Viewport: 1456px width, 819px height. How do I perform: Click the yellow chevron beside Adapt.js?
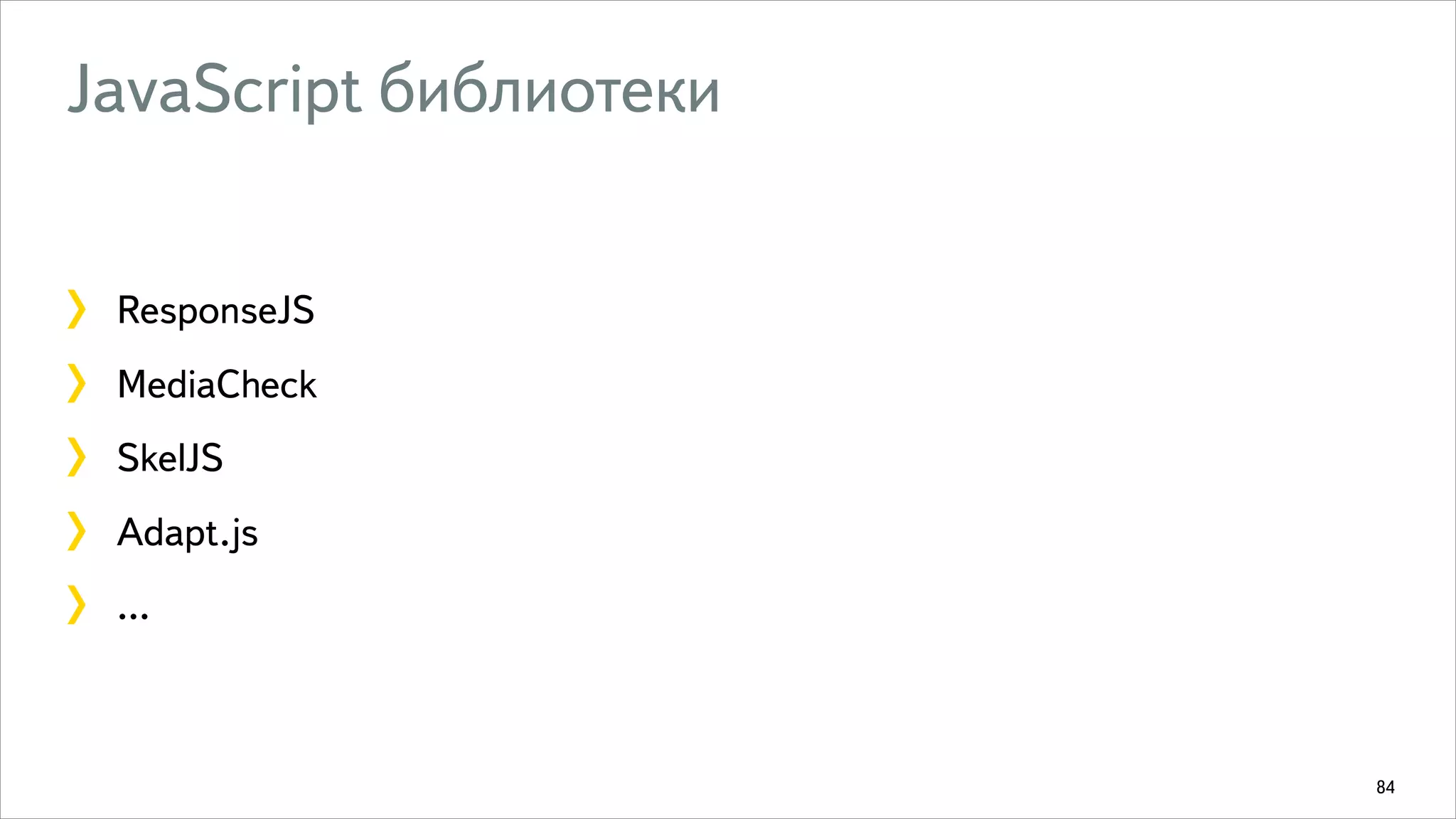(x=76, y=531)
